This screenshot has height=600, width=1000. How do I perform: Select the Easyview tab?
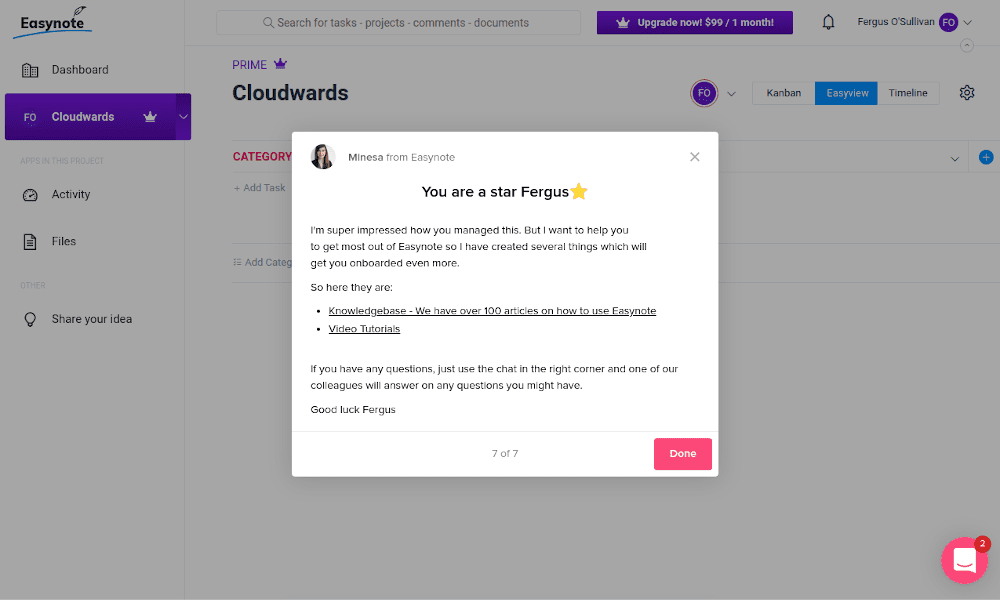tap(846, 93)
